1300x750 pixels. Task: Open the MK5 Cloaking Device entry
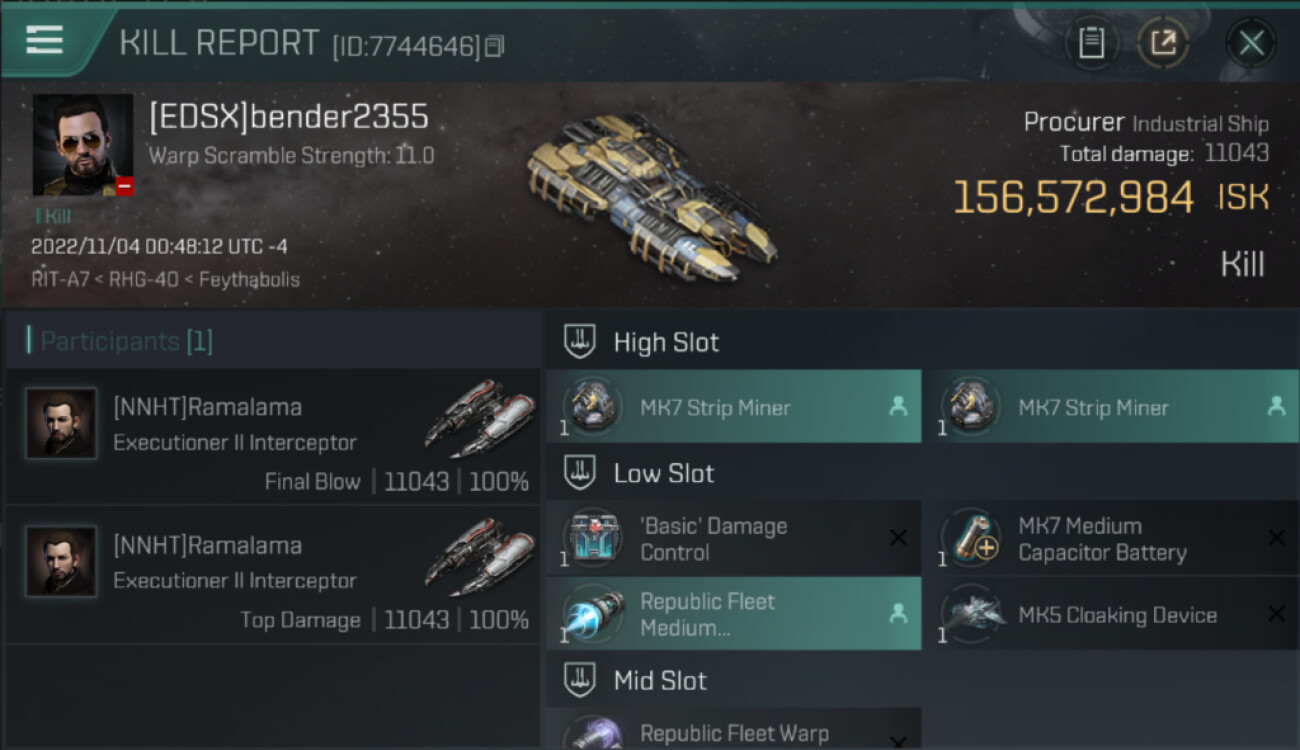click(x=1112, y=614)
